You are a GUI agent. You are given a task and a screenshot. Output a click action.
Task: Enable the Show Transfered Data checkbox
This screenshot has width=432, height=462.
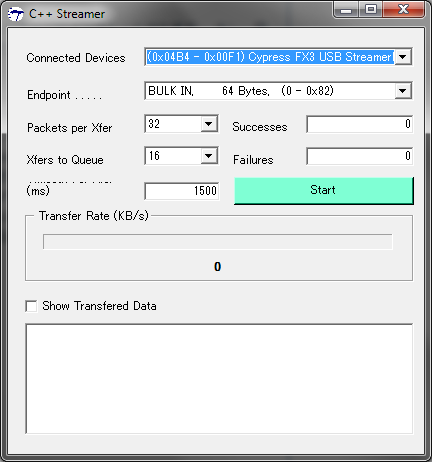click(31, 306)
